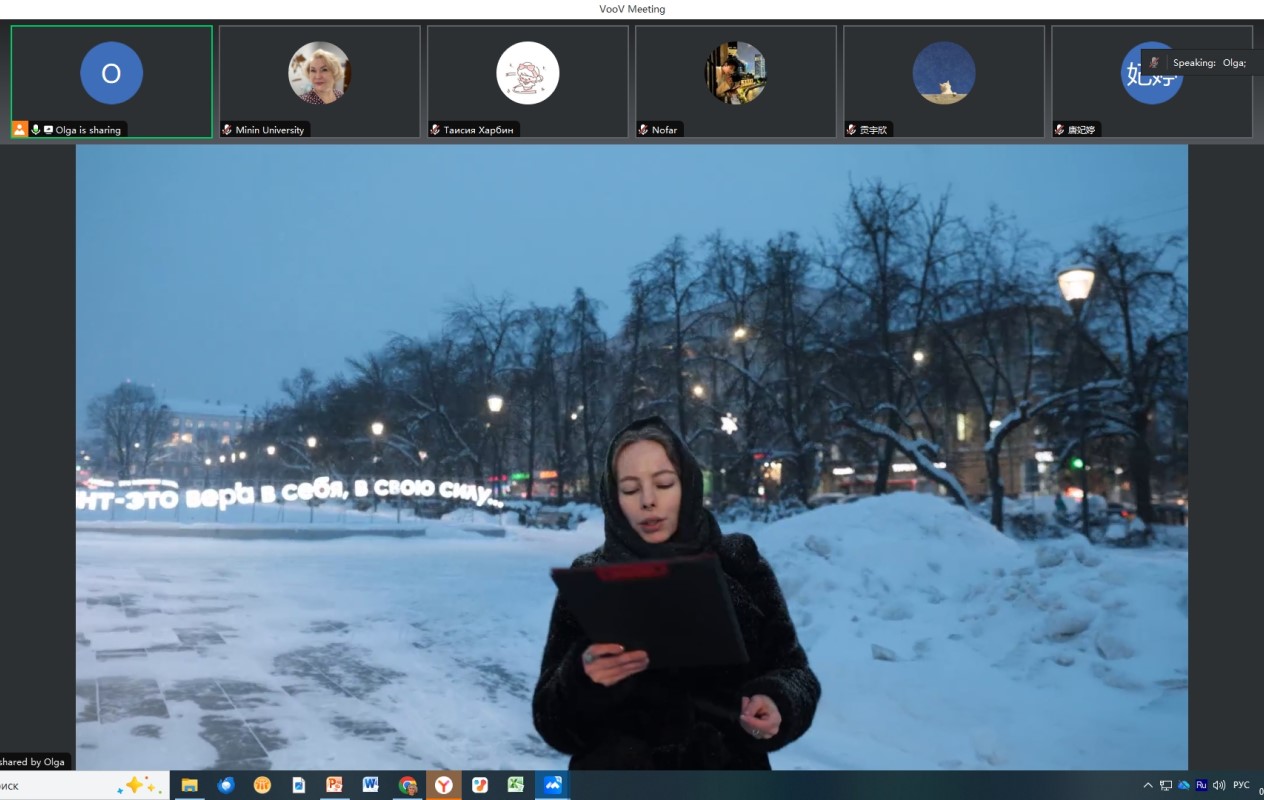Open the volume control in system tray
This screenshot has height=800, width=1264.
pyautogui.click(x=1219, y=785)
